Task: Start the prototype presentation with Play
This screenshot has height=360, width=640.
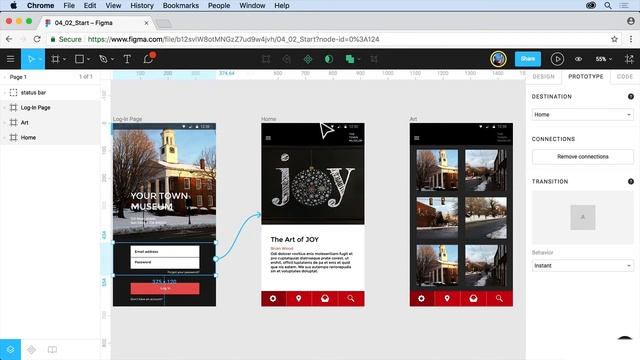Action: pyautogui.click(x=557, y=59)
